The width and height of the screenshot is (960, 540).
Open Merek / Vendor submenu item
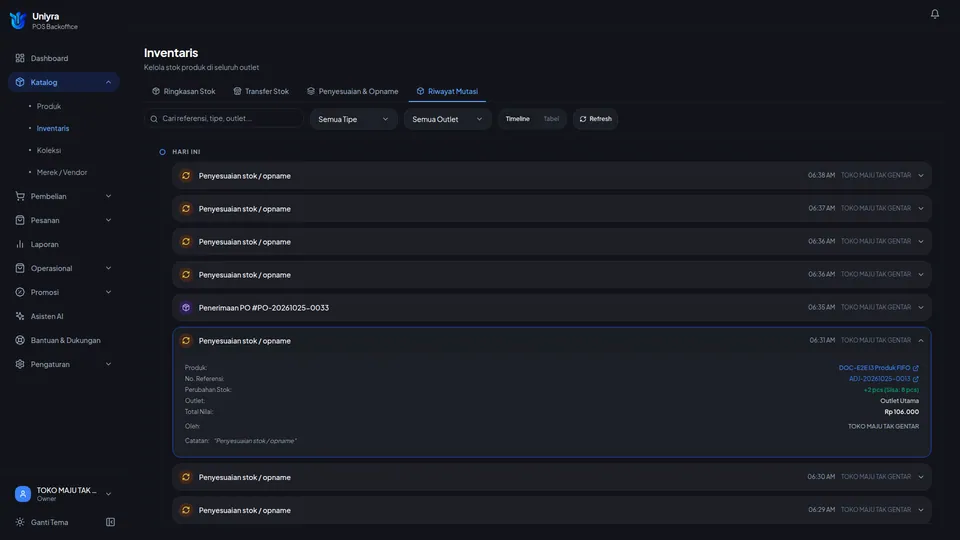62,172
